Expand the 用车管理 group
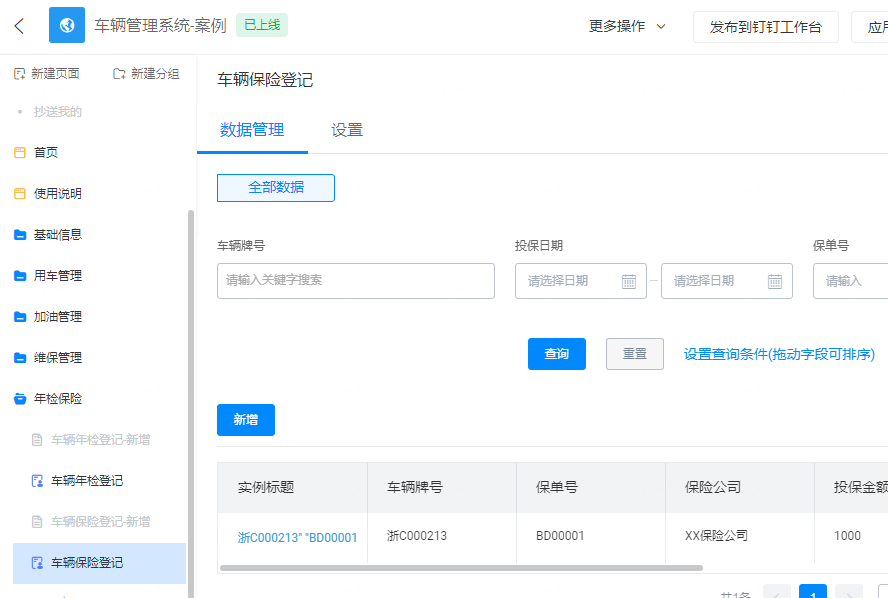This screenshot has width=888, height=598. click(x=58, y=276)
